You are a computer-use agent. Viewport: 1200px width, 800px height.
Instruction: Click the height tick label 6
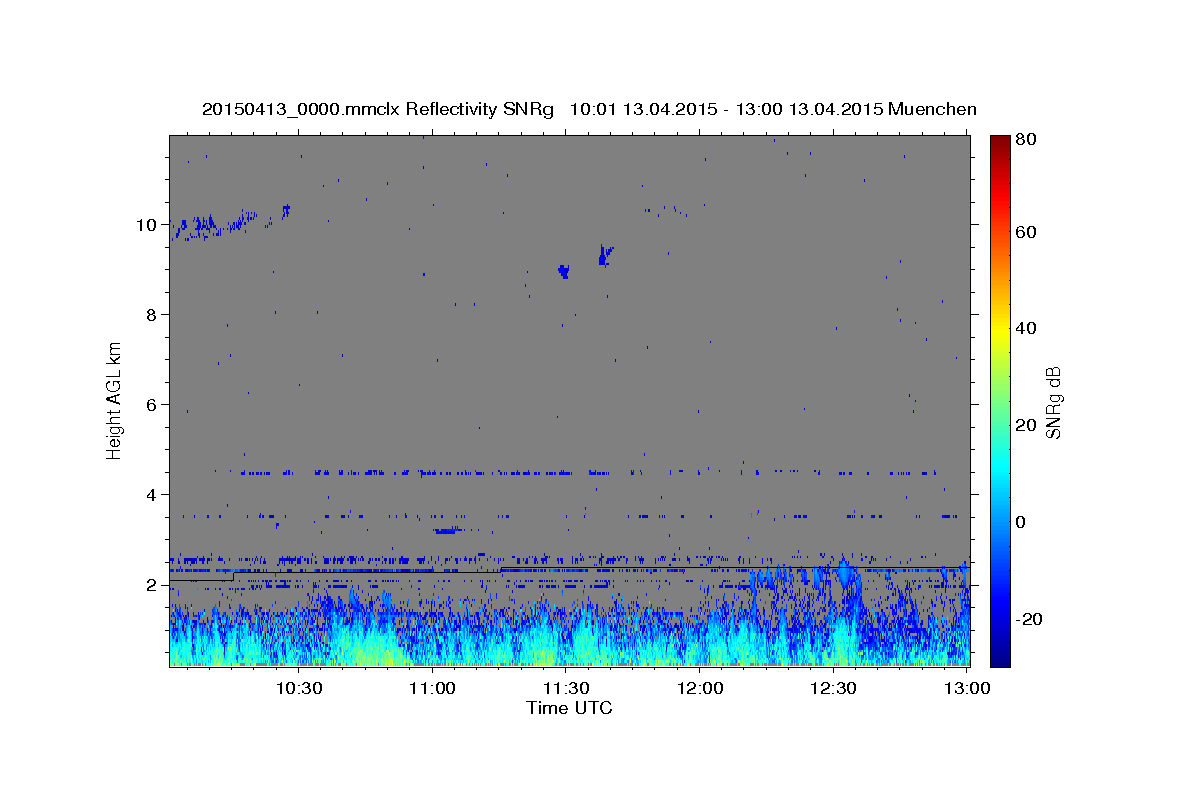(152, 405)
